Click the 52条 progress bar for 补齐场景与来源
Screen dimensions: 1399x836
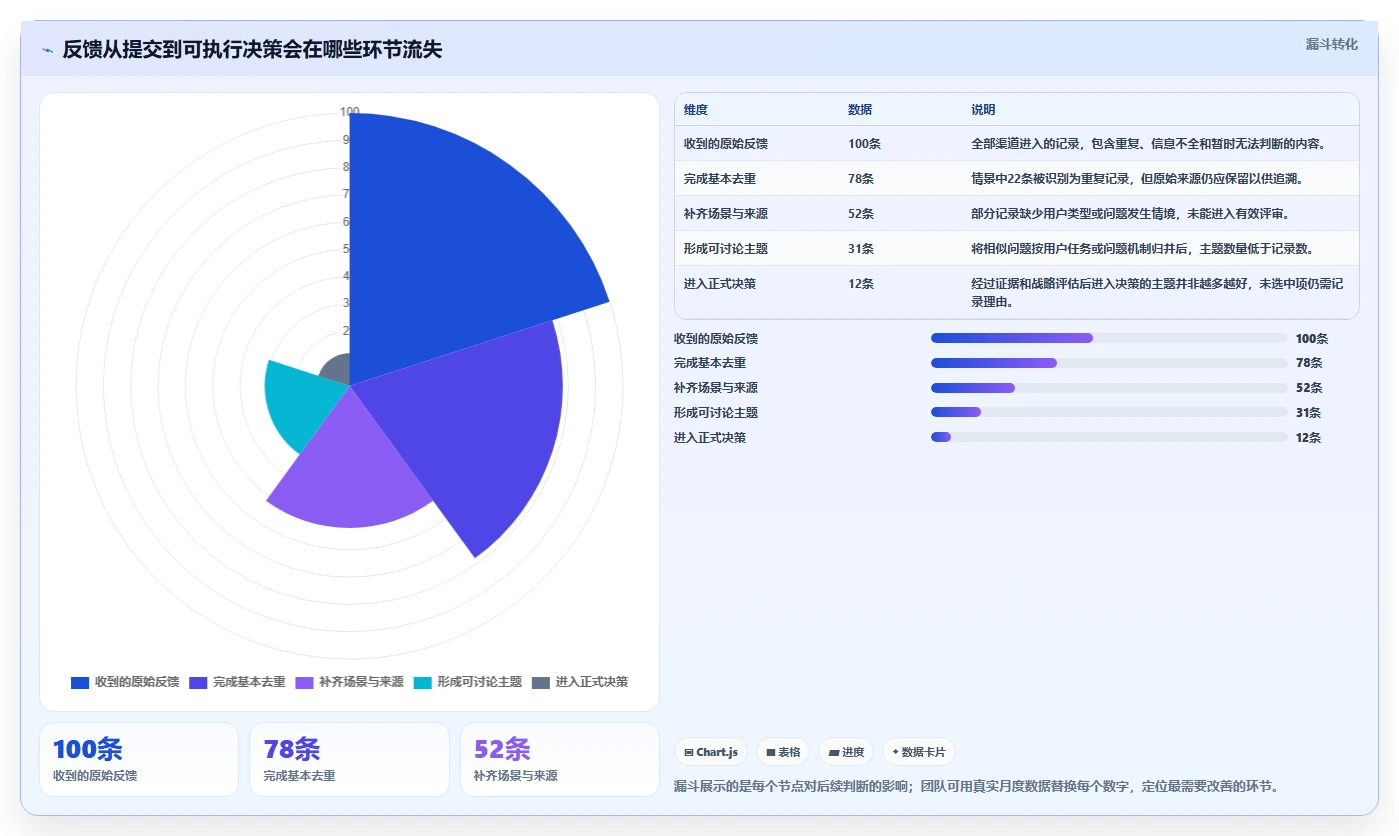[1109, 388]
